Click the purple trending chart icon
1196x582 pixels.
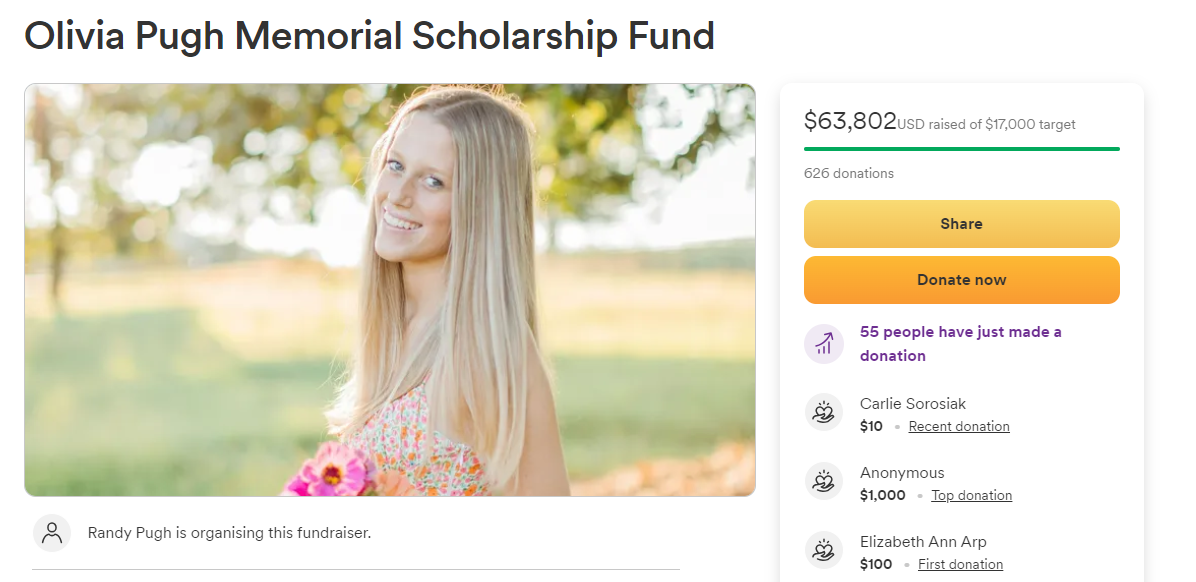(824, 344)
